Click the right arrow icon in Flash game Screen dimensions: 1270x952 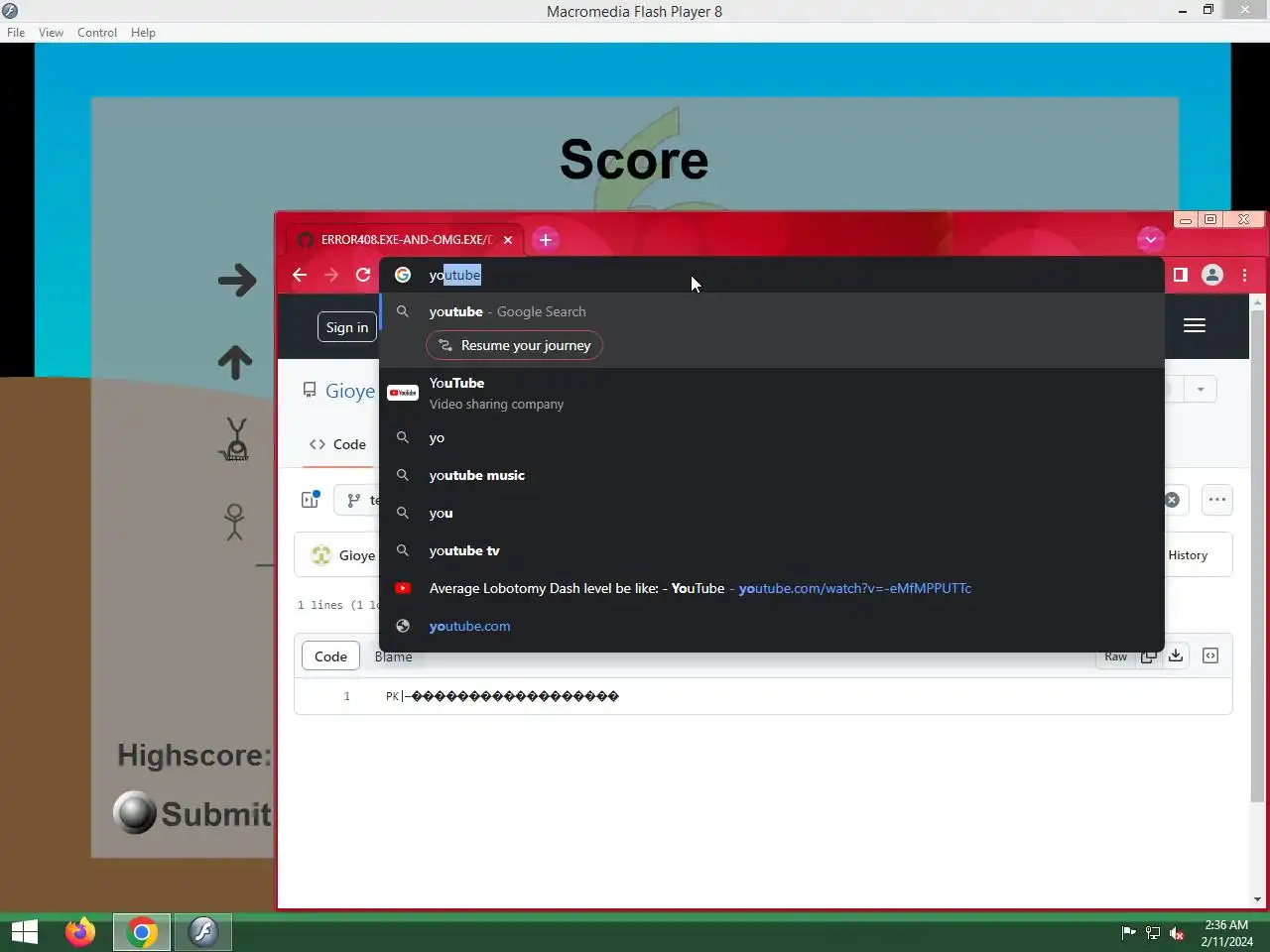(237, 280)
